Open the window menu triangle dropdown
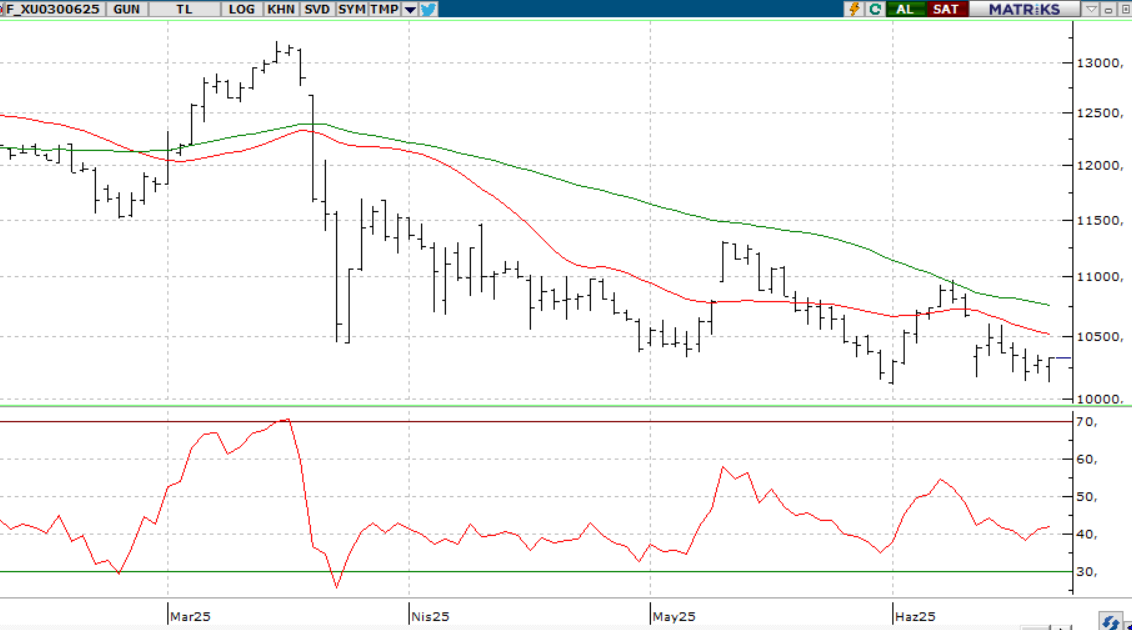This screenshot has width=1132, height=630. (x=1091, y=9)
